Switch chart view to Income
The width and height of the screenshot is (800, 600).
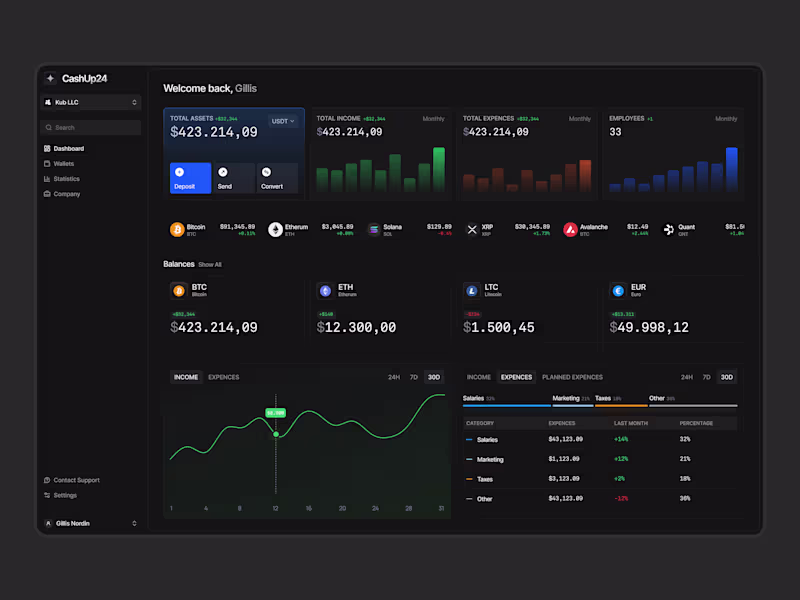(185, 377)
